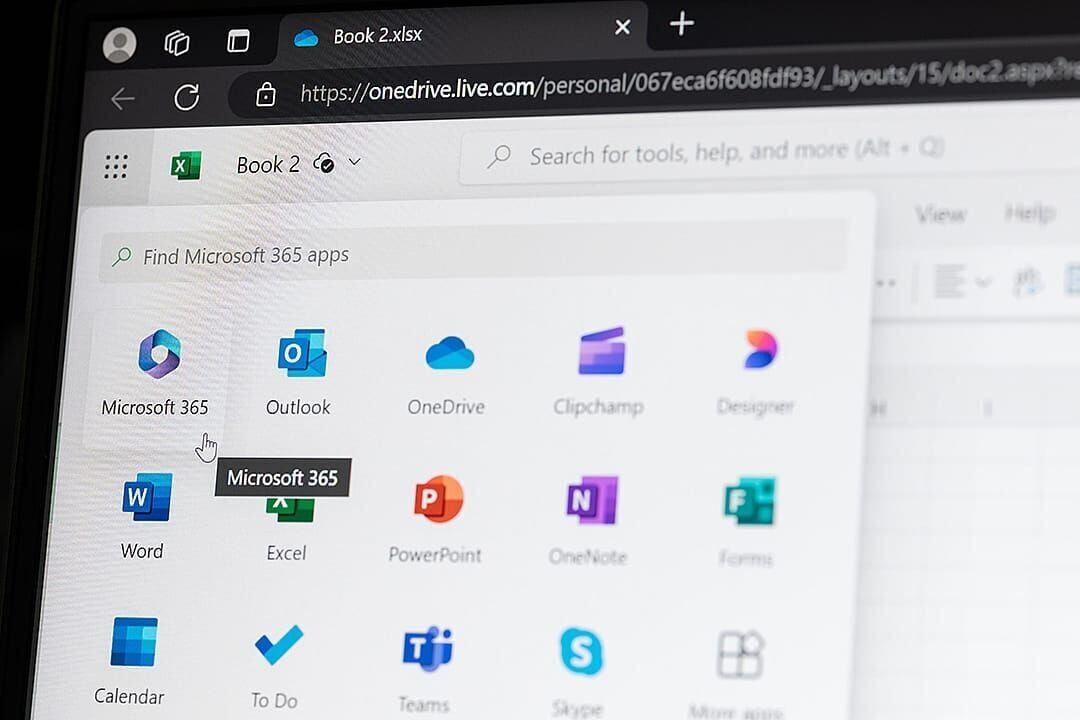Open the Help ribbon tab

(x=1030, y=213)
